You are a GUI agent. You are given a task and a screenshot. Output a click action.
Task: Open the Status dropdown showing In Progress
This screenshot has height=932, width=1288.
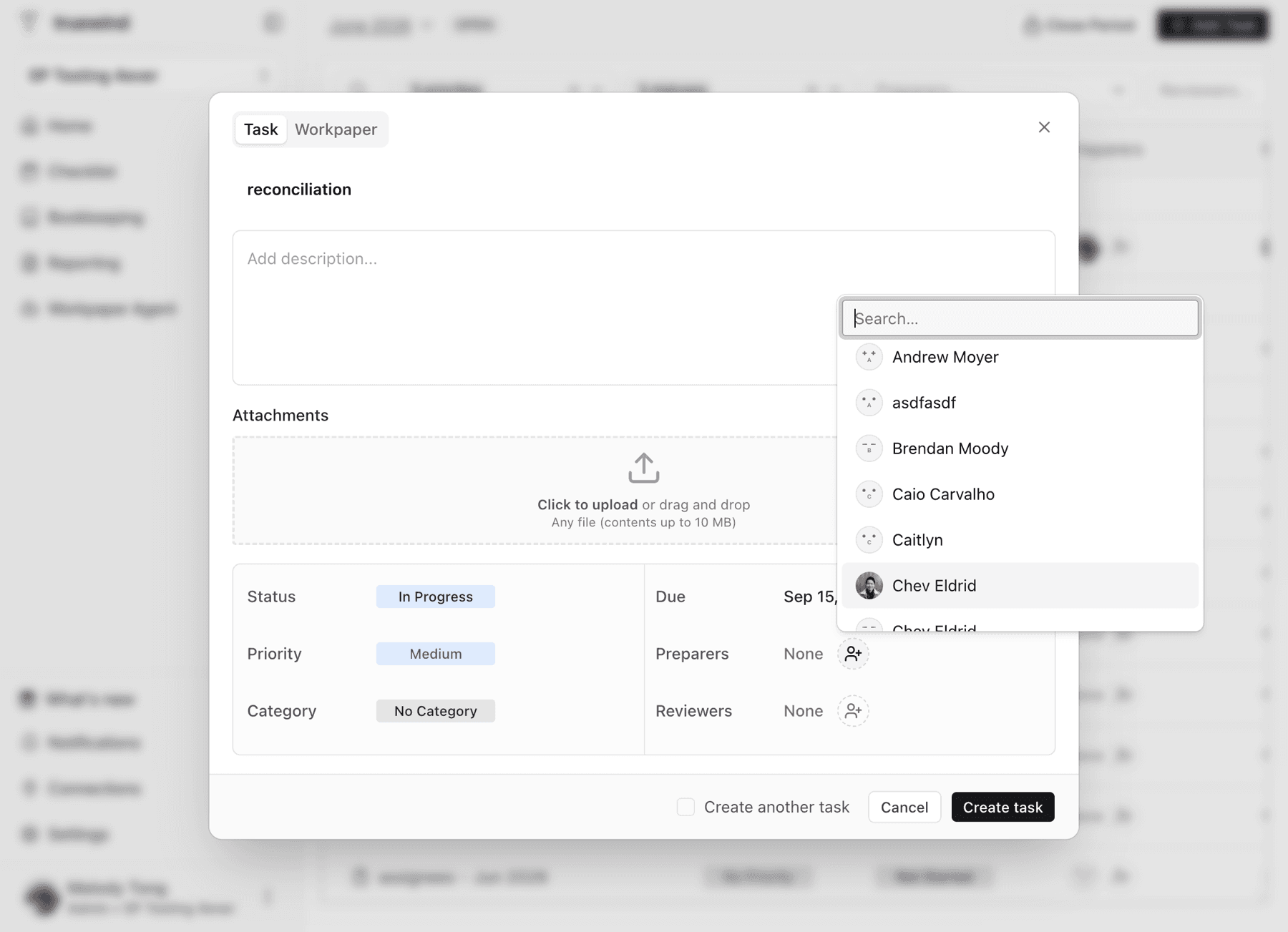pyautogui.click(x=435, y=597)
